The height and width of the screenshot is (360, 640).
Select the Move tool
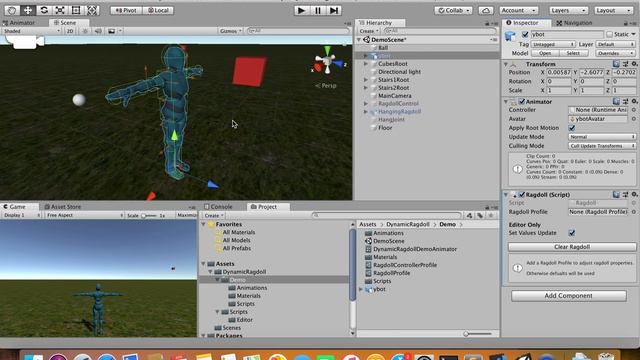[x=28, y=10]
